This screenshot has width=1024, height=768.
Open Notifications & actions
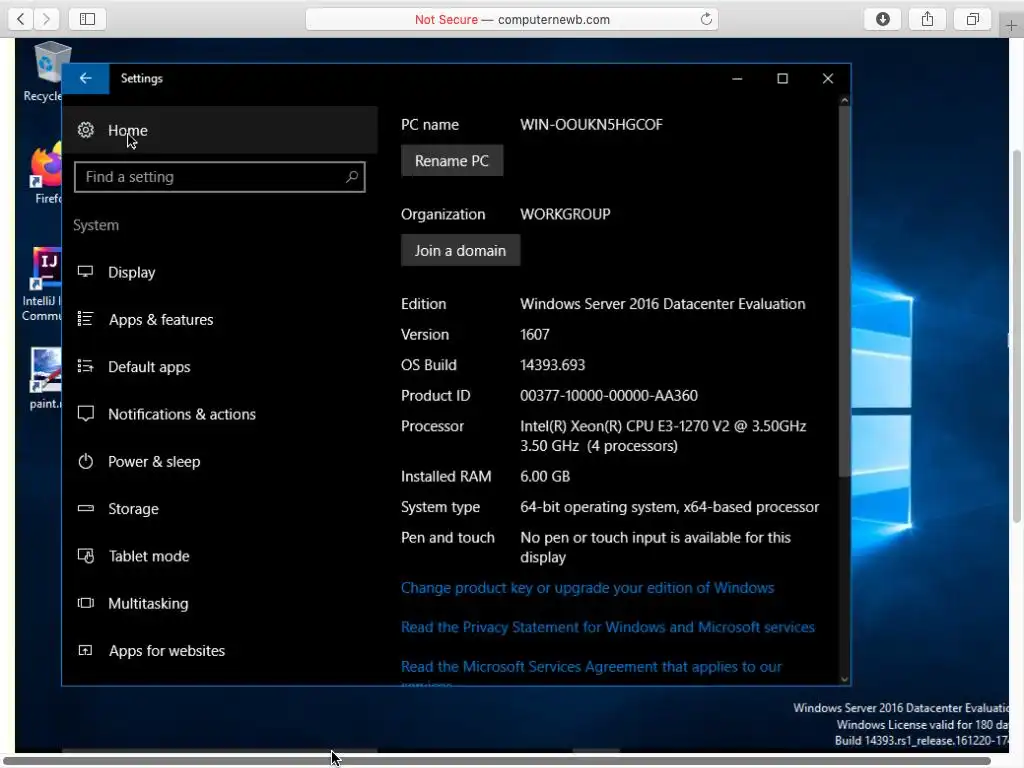point(220,414)
